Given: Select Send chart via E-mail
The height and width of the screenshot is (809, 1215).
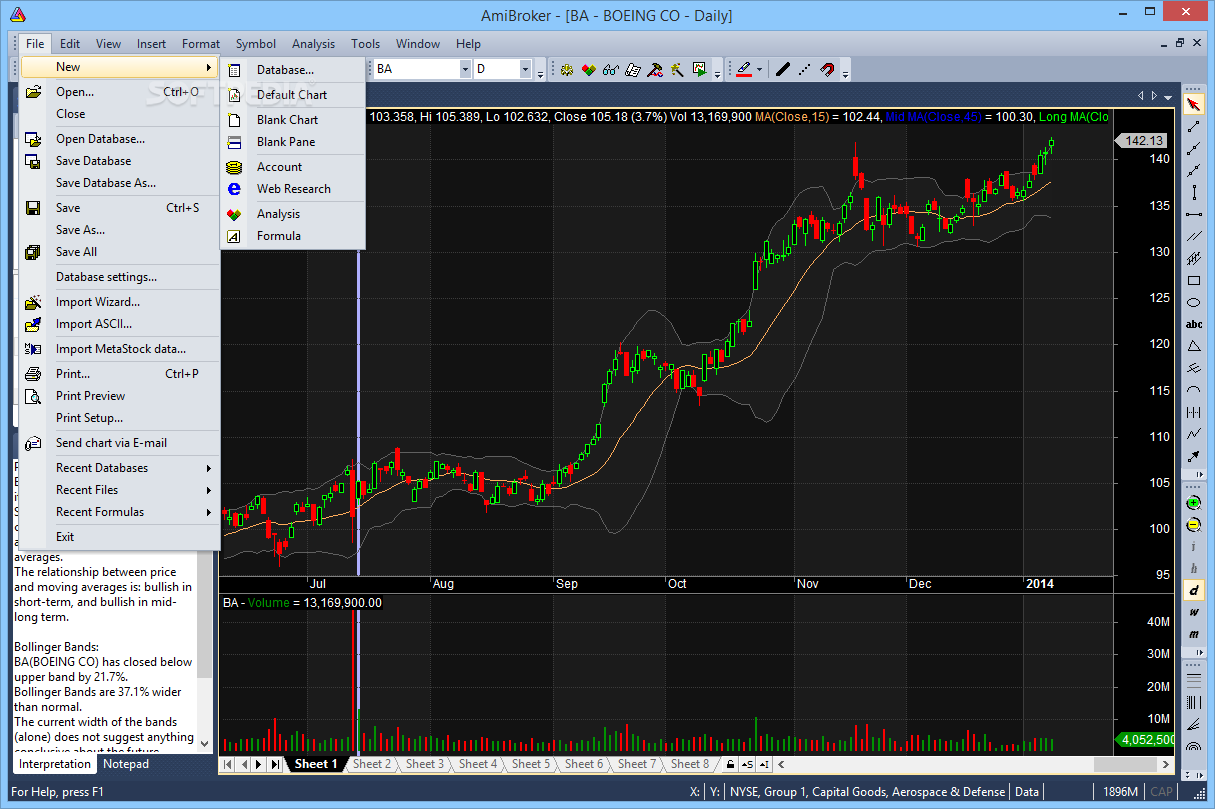Looking at the screenshot, I should click(120, 443).
